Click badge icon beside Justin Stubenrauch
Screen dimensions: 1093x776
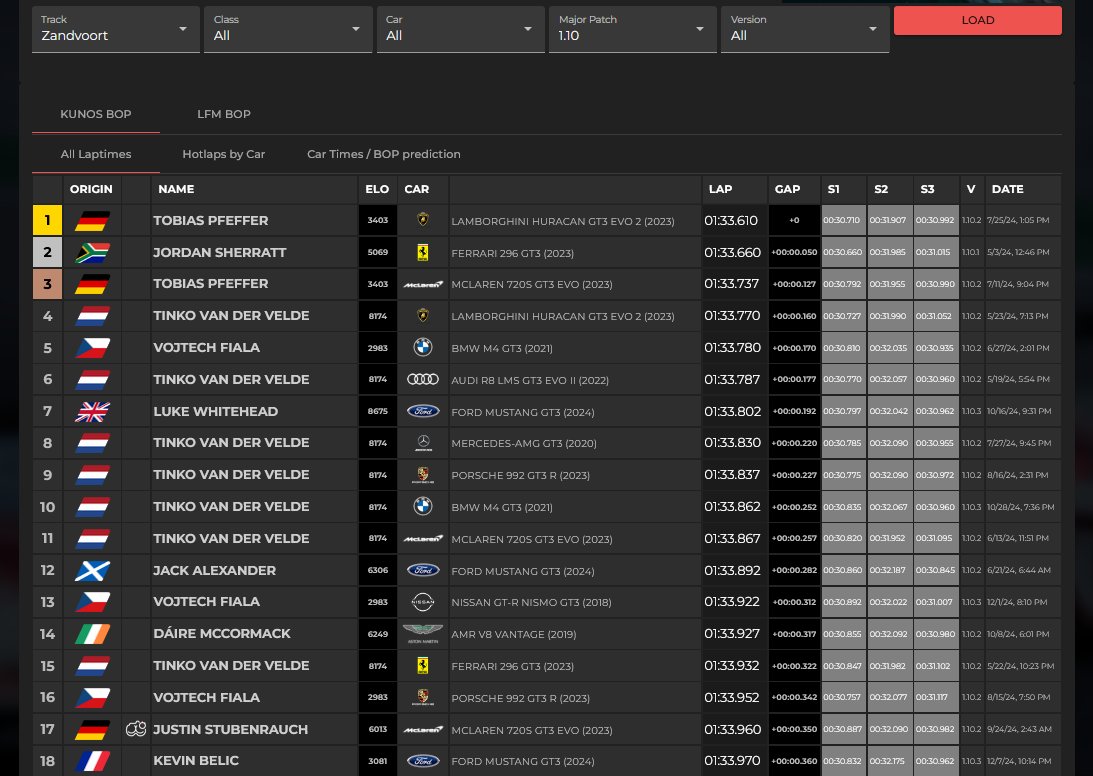(136, 729)
